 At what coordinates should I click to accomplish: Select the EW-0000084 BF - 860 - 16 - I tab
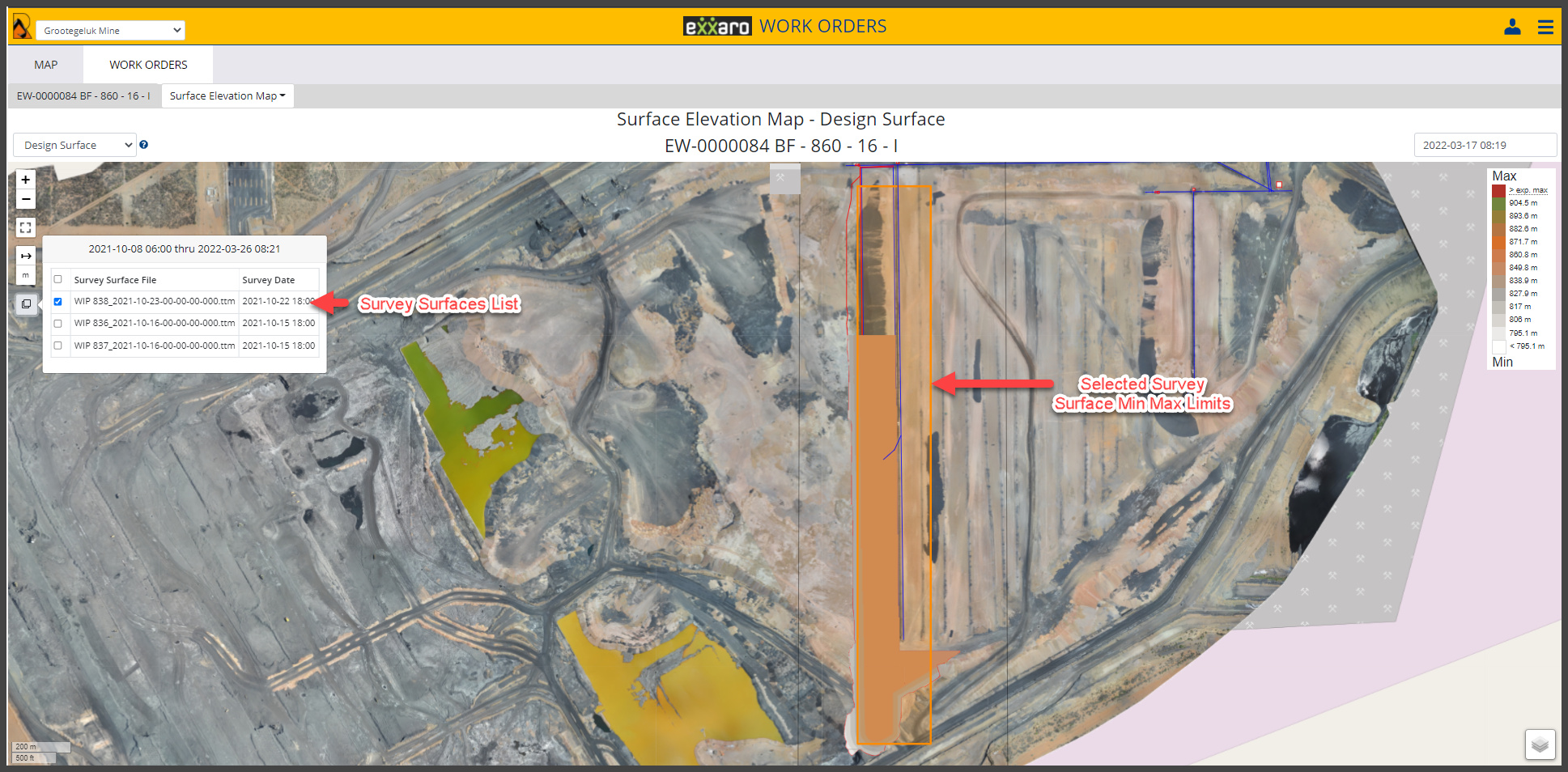(x=83, y=96)
